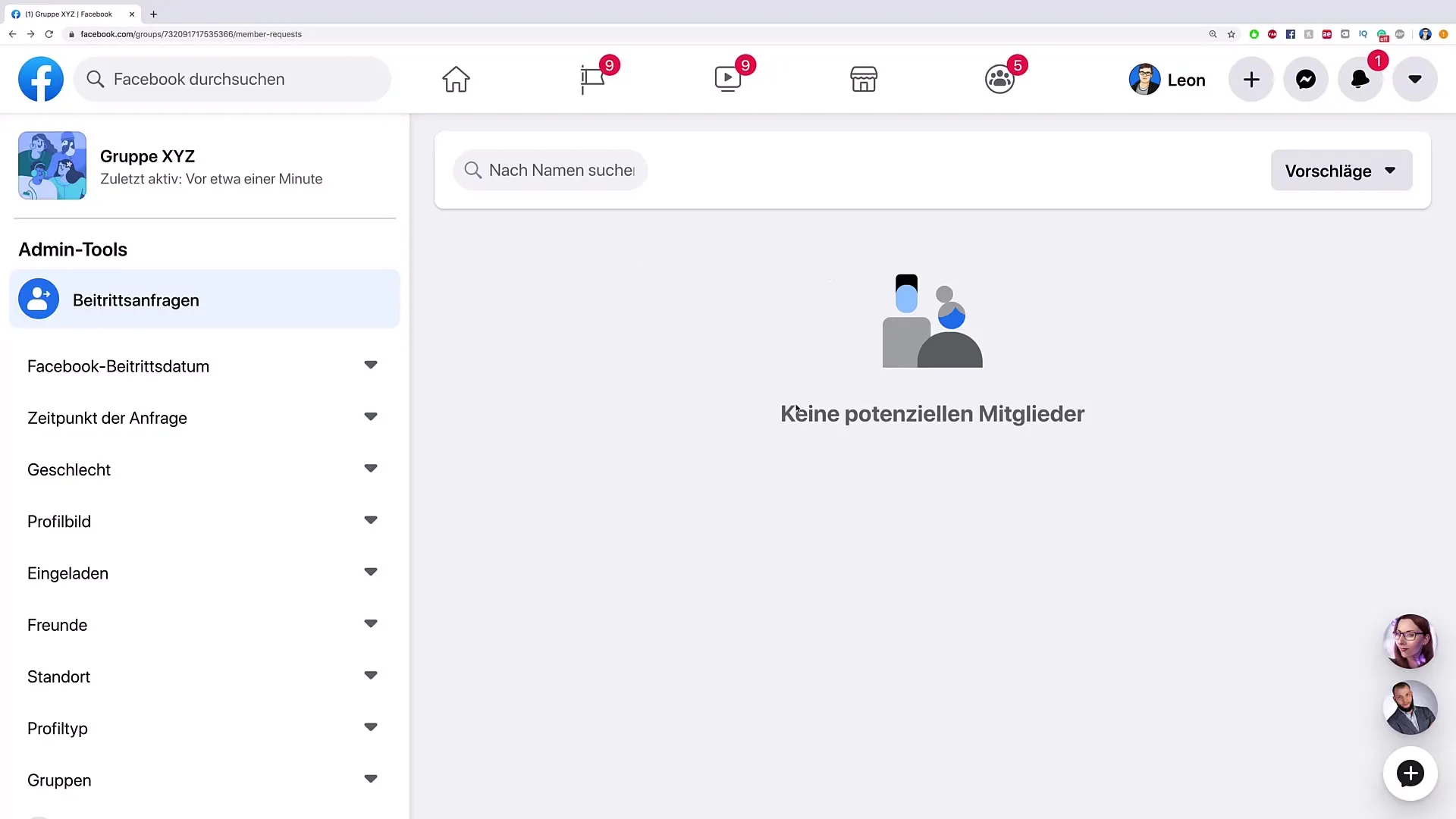Expand the Geschlecht filter
Viewport: 1456px width, 819px height.
point(203,469)
